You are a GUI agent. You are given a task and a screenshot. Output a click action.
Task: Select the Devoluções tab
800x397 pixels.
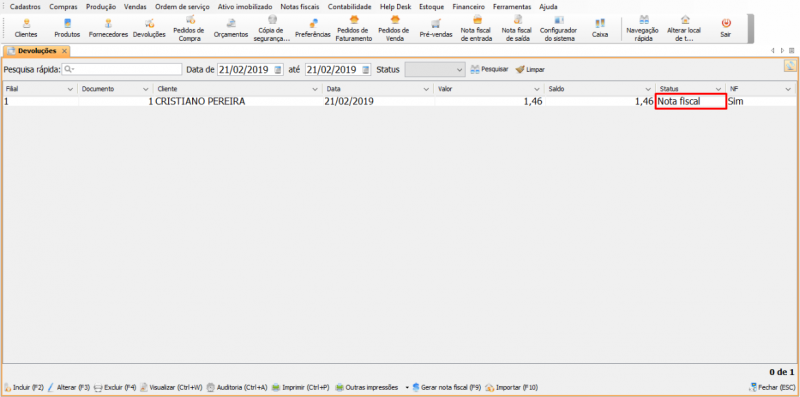[37, 51]
